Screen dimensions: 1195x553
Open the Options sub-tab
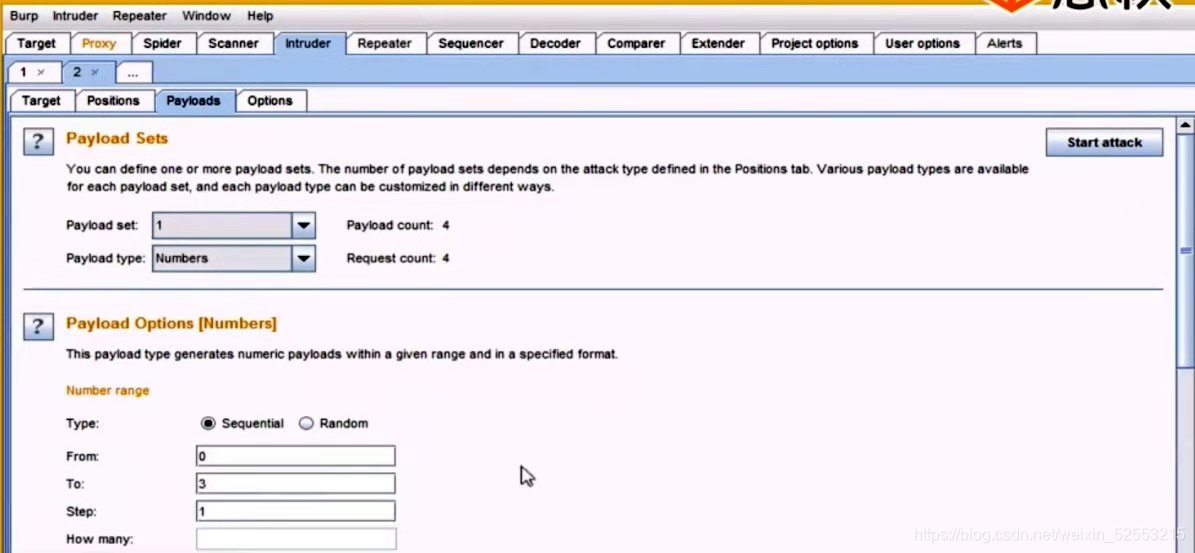[x=270, y=101]
